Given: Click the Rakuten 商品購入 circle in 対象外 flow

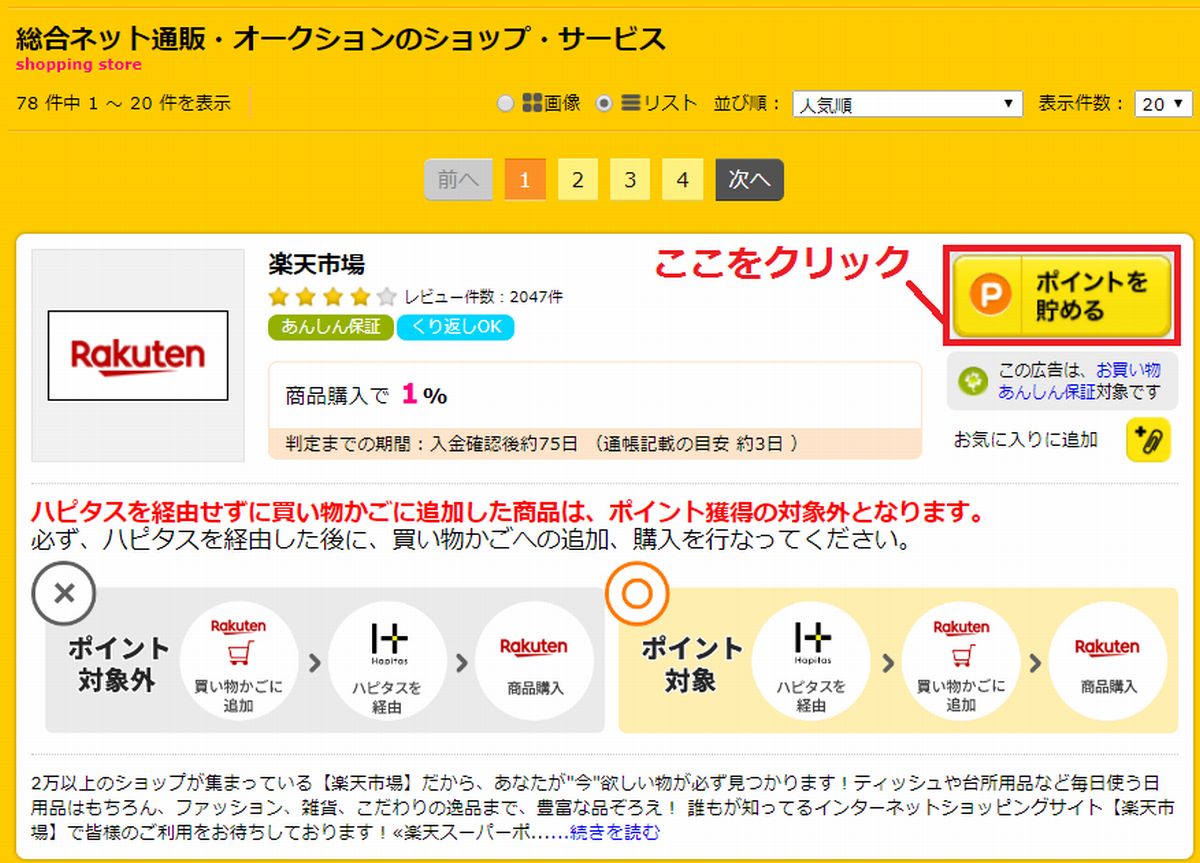Looking at the screenshot, I should pos(535,660).
